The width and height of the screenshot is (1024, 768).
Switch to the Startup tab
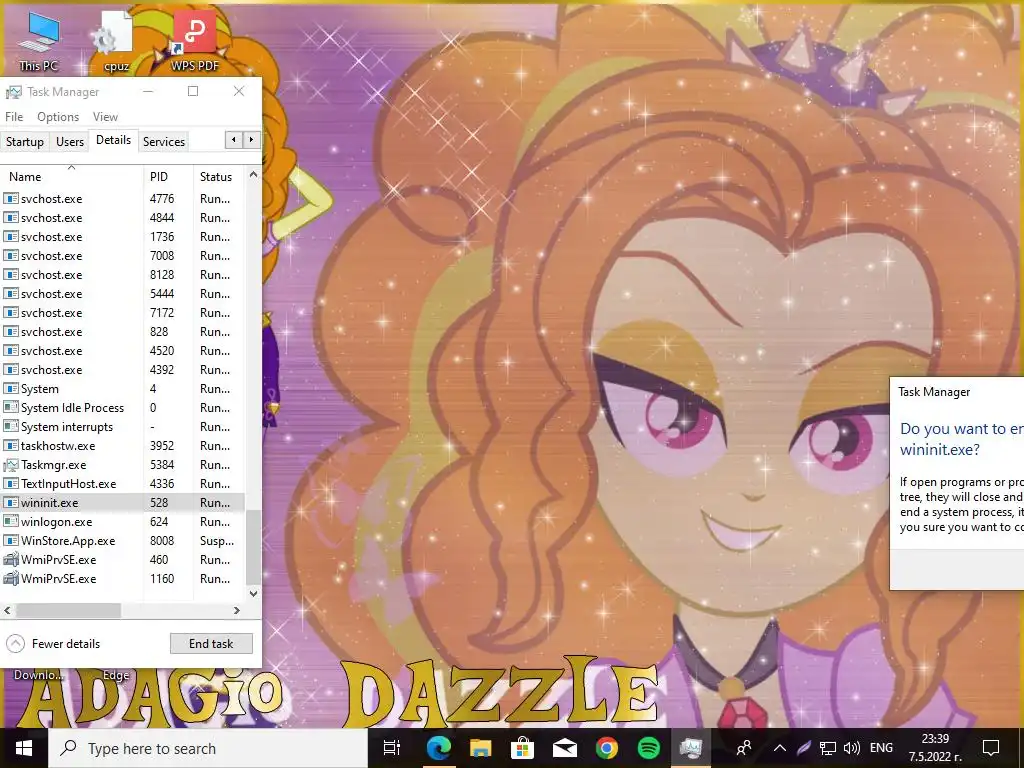pyautogui.click(x=25, y=142)
